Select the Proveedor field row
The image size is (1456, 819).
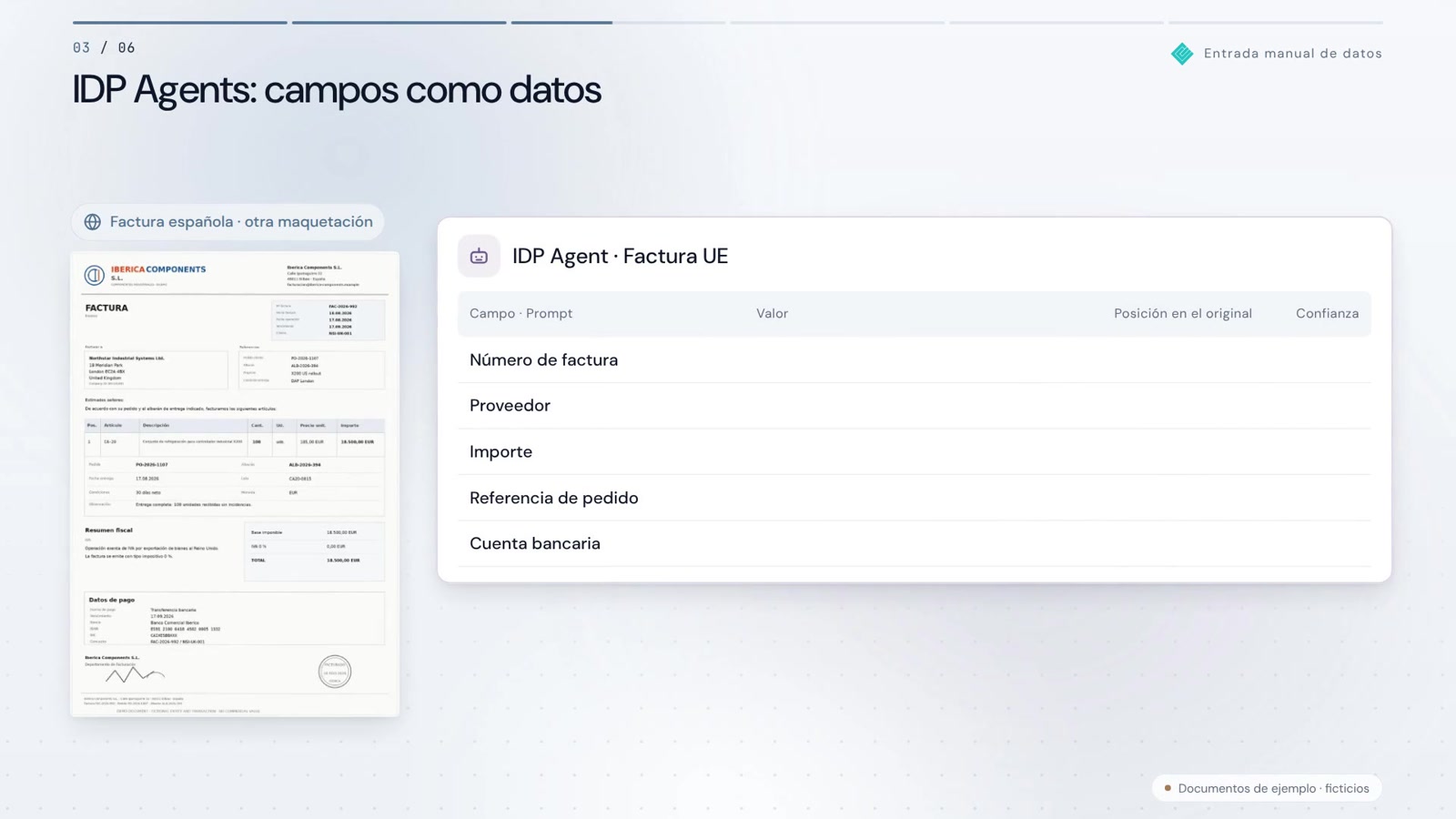point(914,406)
